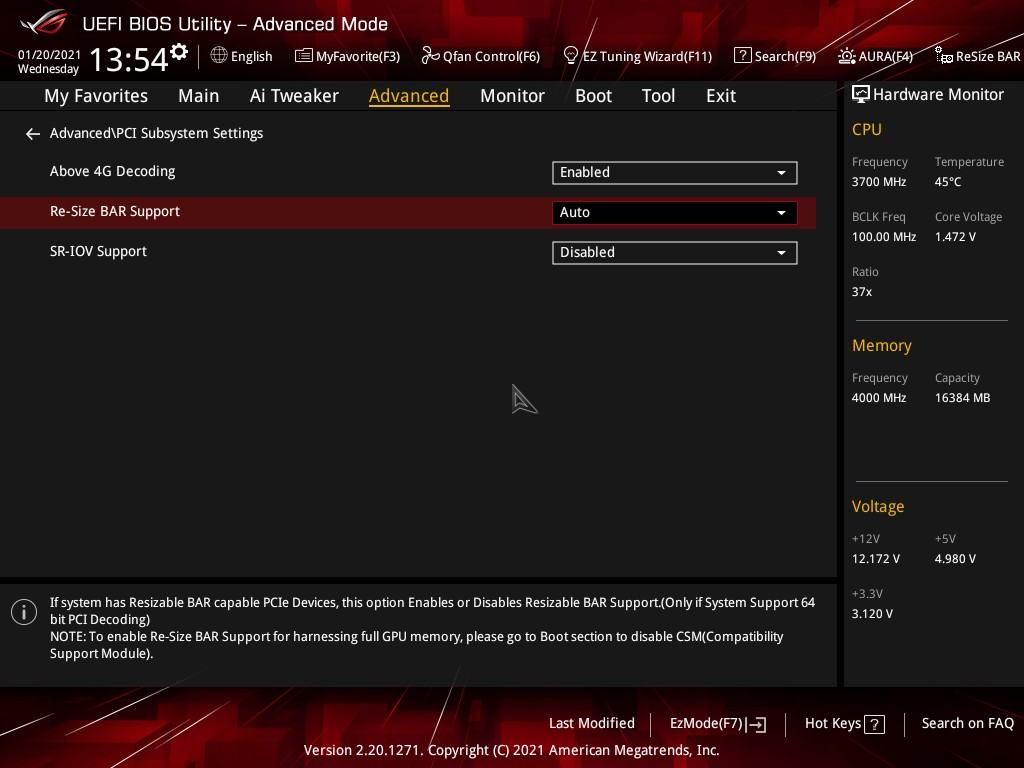Click CPU frequency value 3700 MHz
Image resolution: width=1024 pixels, height=768 pixels.
[x=878, y=182]
